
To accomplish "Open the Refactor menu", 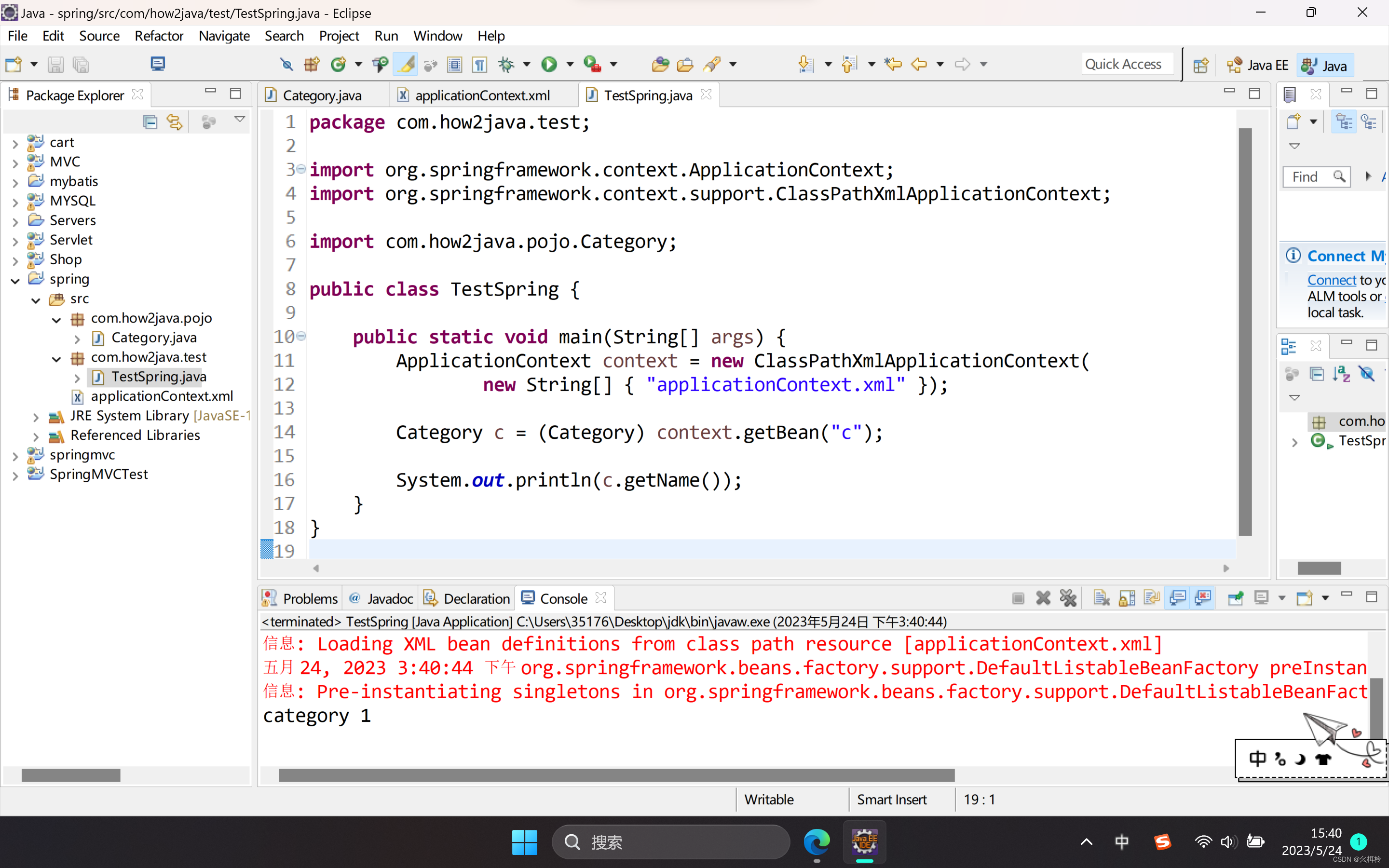I will [158, 36].
